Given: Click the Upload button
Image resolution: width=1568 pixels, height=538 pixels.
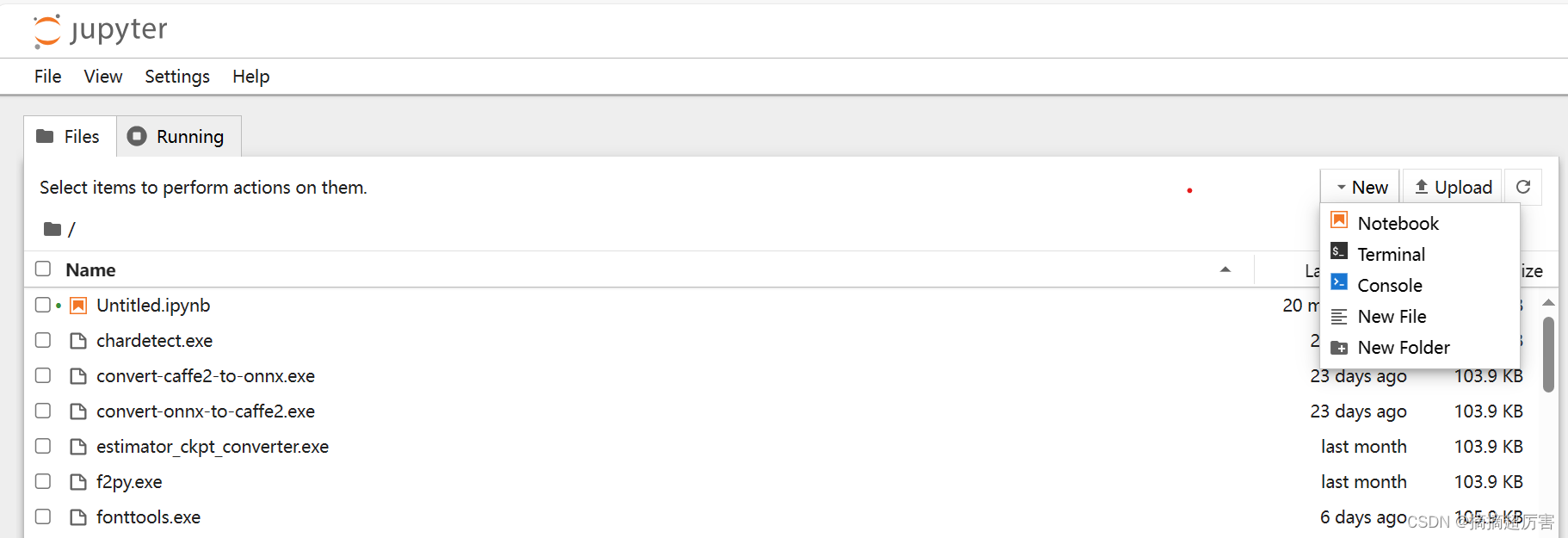Looking at the screenshot, I should [1452, 186].
